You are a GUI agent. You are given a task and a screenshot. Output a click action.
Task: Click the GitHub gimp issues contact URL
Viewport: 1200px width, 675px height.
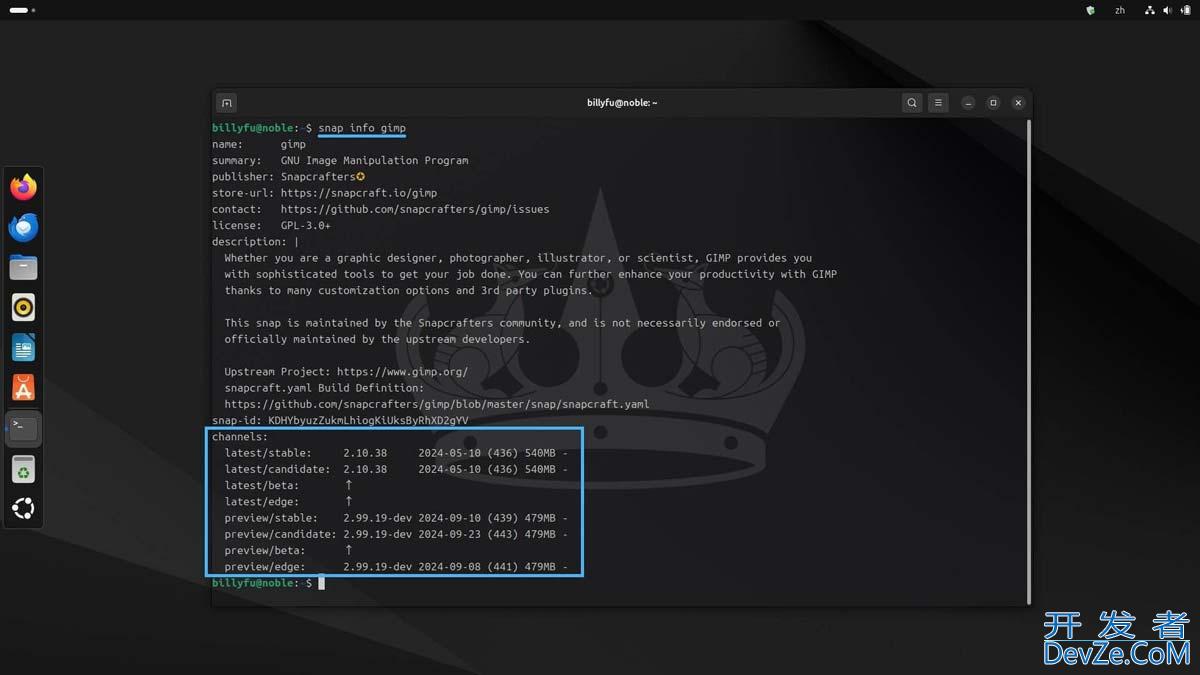tap(415, 209)
